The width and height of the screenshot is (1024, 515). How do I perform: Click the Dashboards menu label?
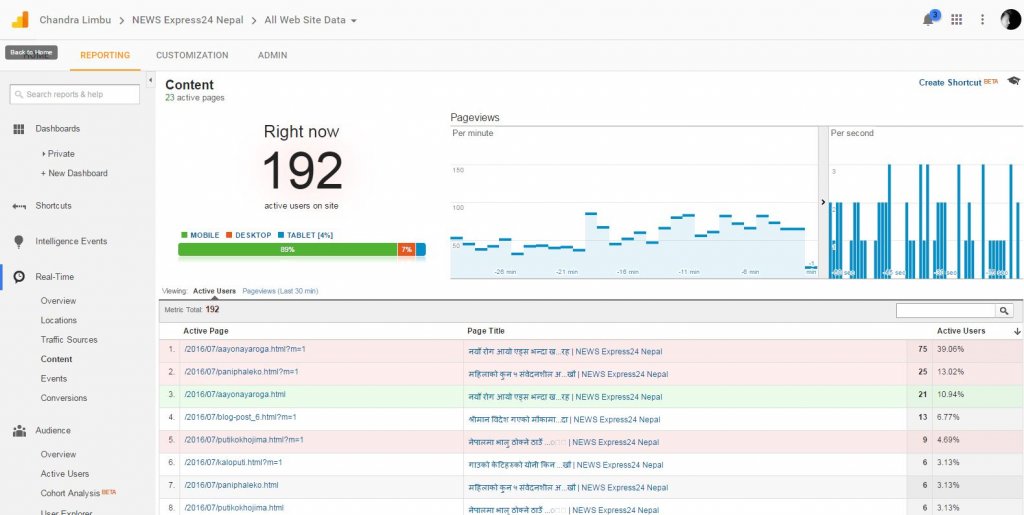click(x=57, y=129)
